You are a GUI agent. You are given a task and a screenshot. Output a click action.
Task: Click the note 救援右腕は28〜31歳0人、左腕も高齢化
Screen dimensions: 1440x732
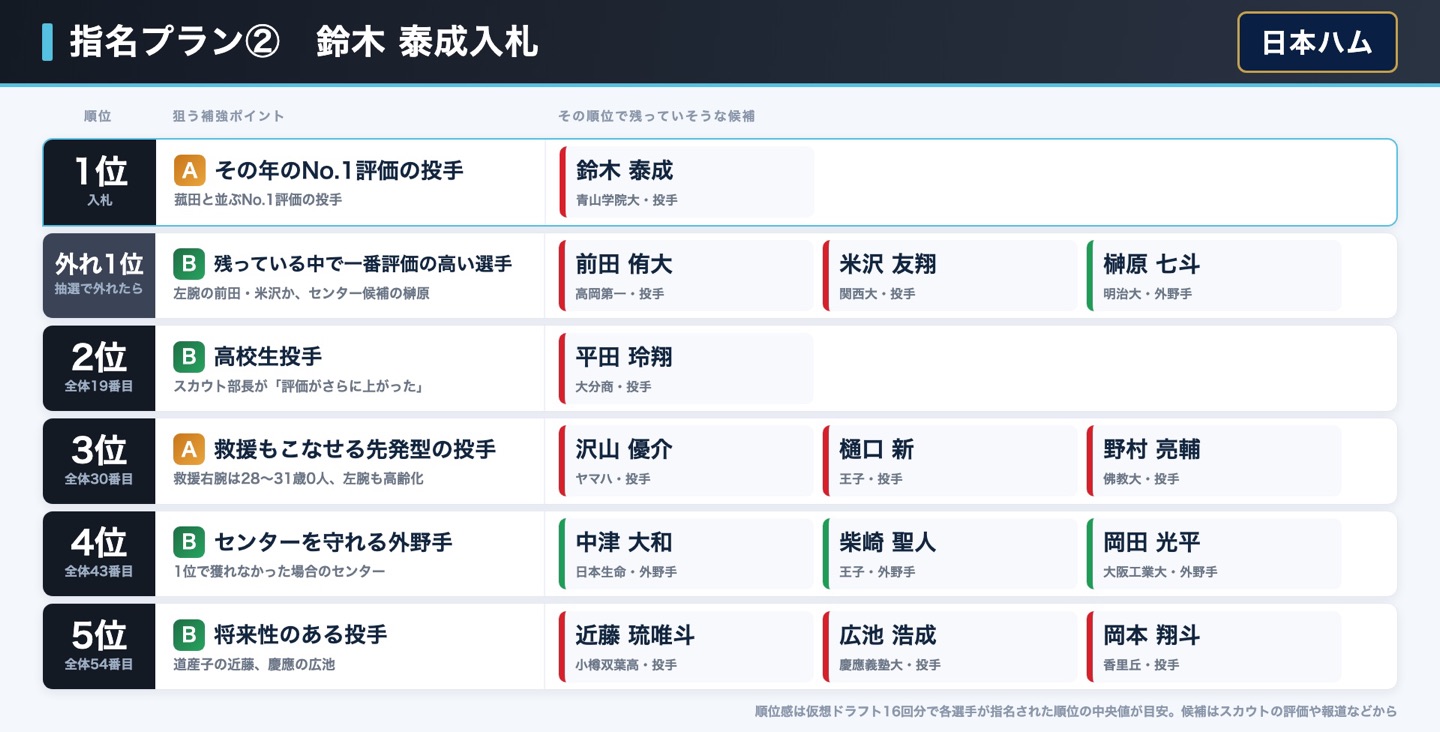(x=299, y=479)
